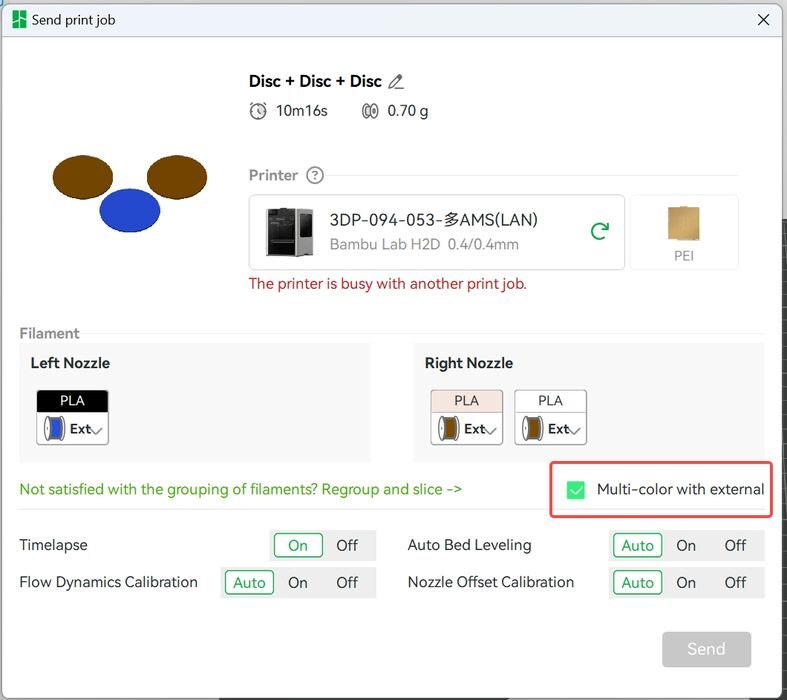Click the pencil icon to rename print job
Image resolution: width=787 pixels, height=700 pixels.
click(x=396, y=82)
